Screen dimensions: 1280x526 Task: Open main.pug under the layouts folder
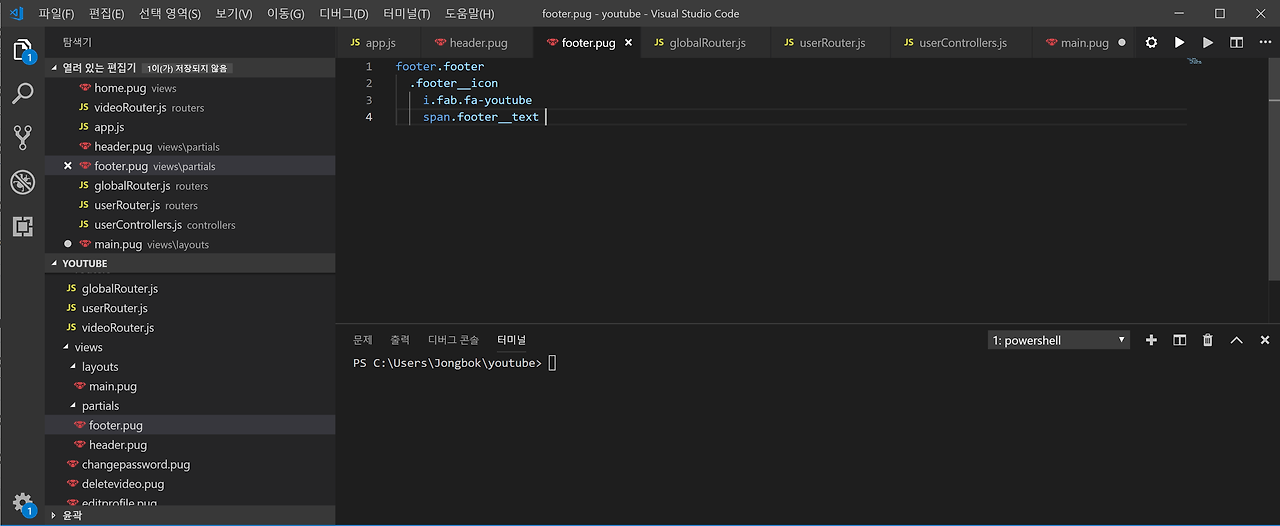pos(190,386)
